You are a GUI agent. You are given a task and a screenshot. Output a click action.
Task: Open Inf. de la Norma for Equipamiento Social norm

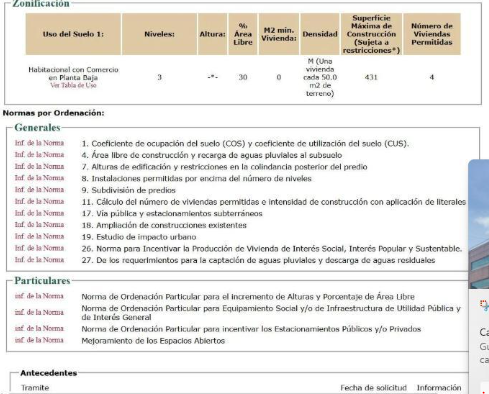click(x=39, y=312)
